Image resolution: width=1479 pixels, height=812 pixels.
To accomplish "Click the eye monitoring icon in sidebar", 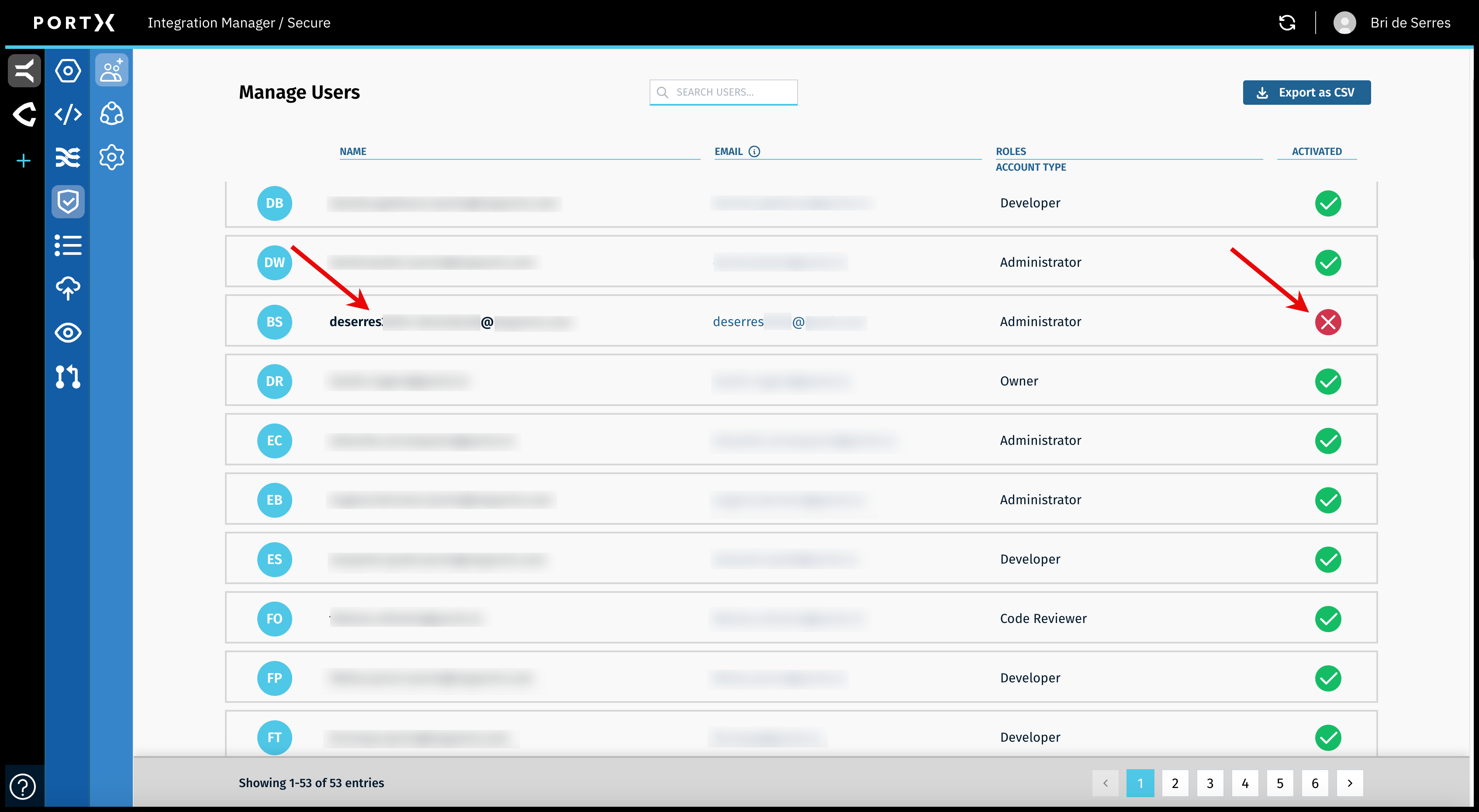I will pyautogui.click(x=68, y=333).
